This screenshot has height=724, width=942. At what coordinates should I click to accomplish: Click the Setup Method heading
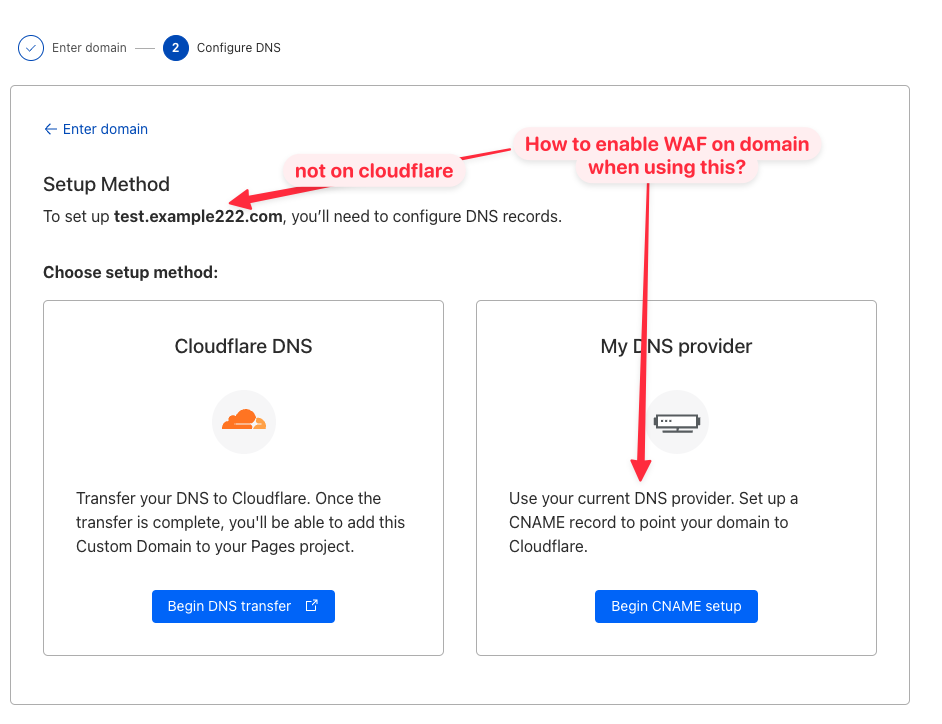point(106,184)
